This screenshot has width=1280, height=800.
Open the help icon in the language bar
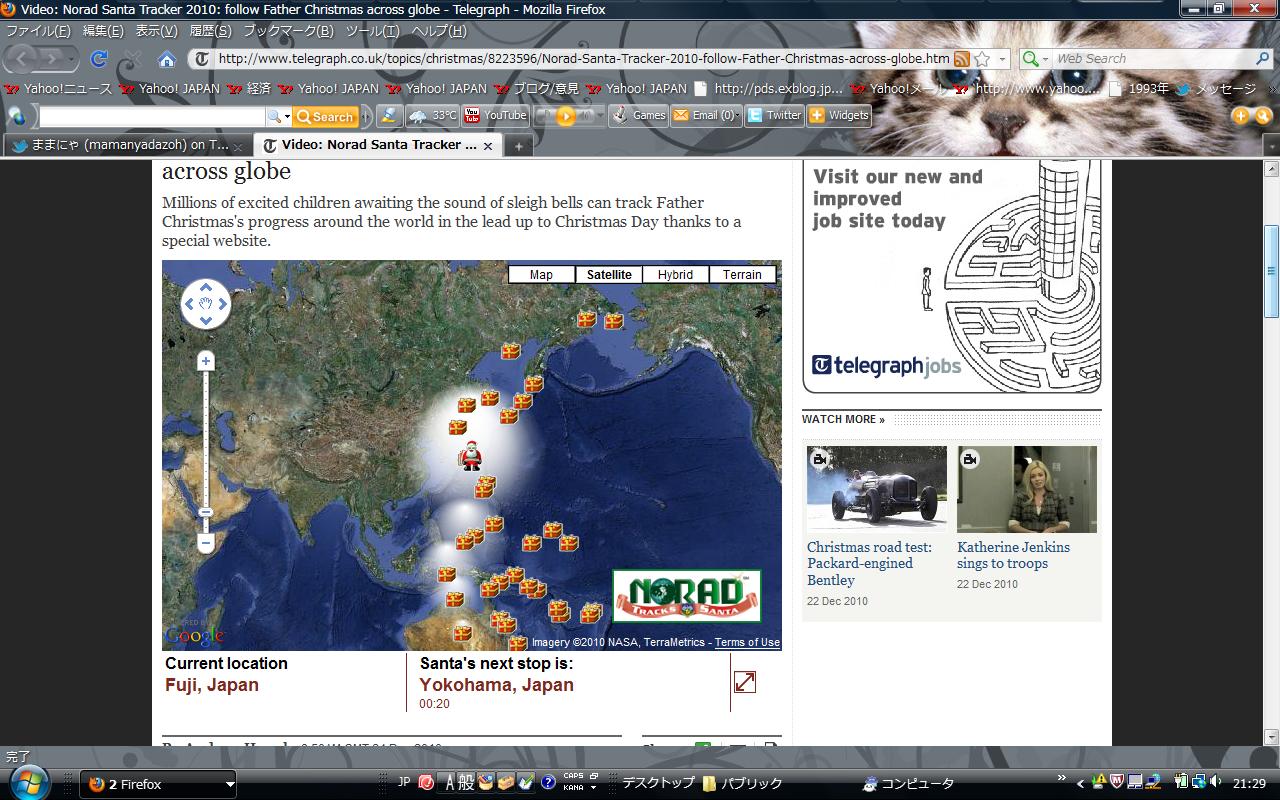(x=548, y=783)
